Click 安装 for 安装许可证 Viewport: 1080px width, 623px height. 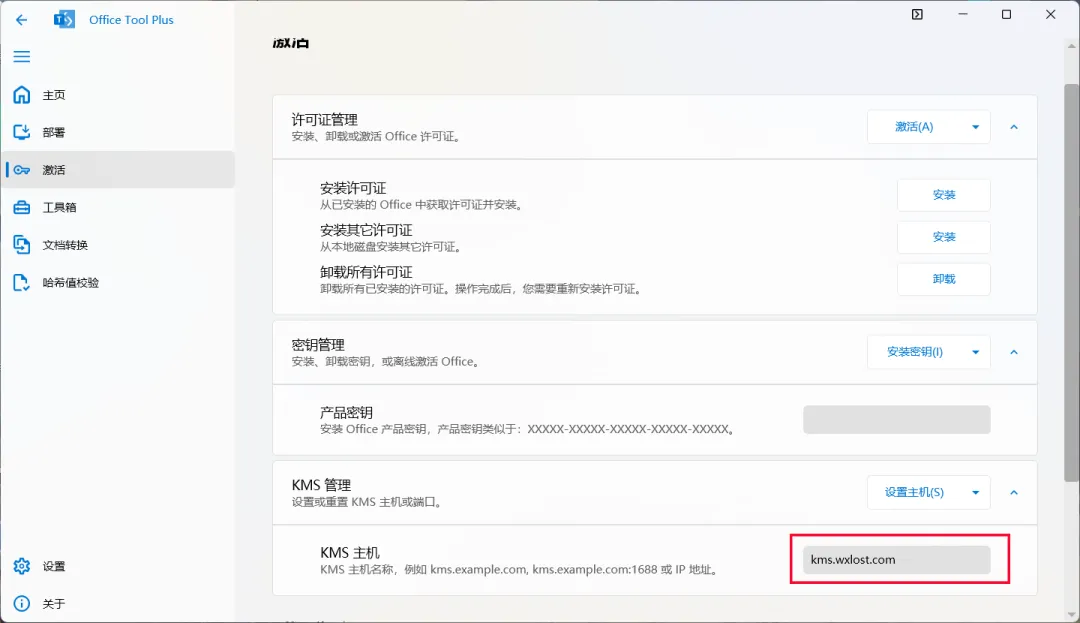(944, 195)
